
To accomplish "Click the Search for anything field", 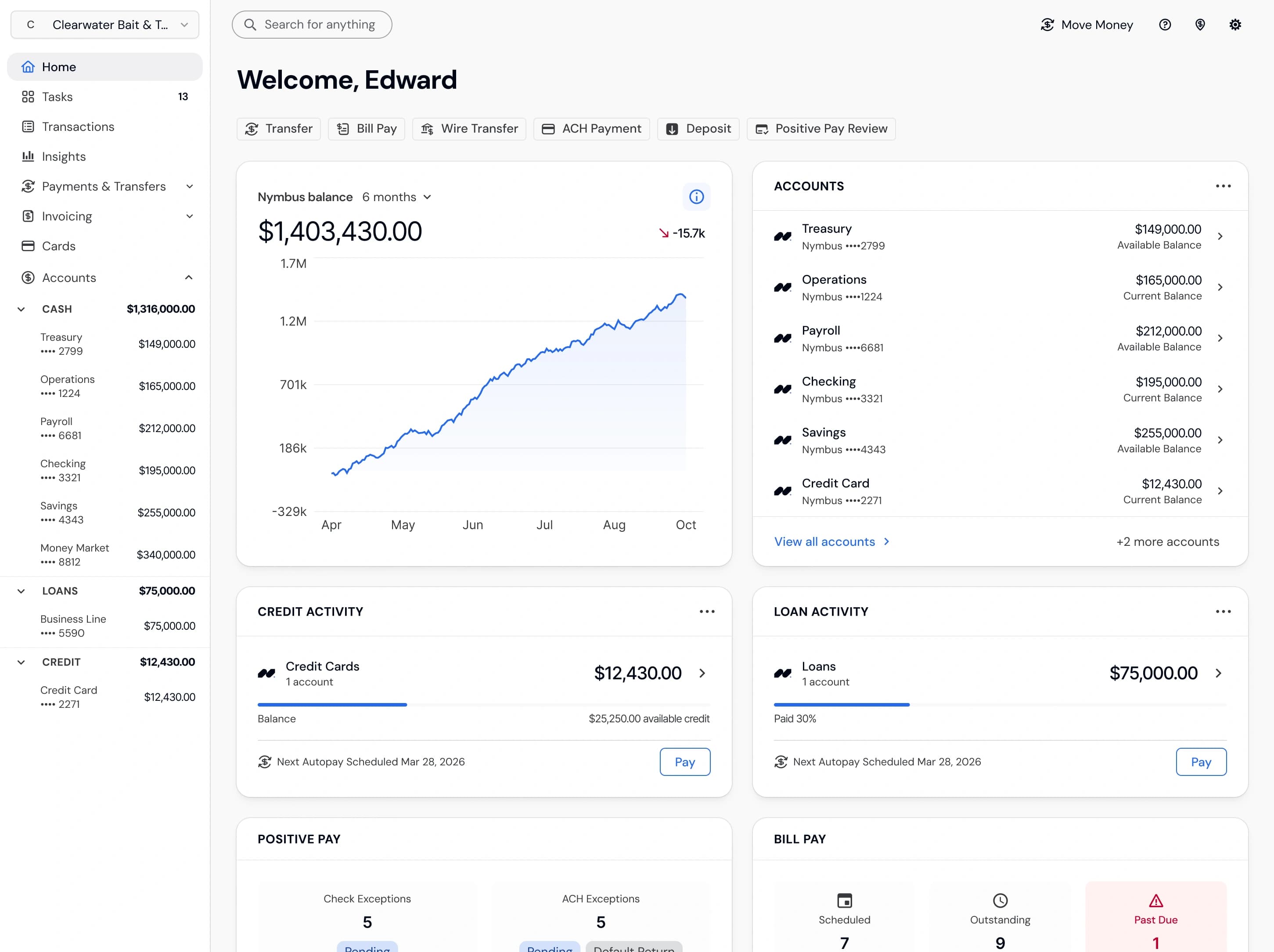I will coord(312,25).
